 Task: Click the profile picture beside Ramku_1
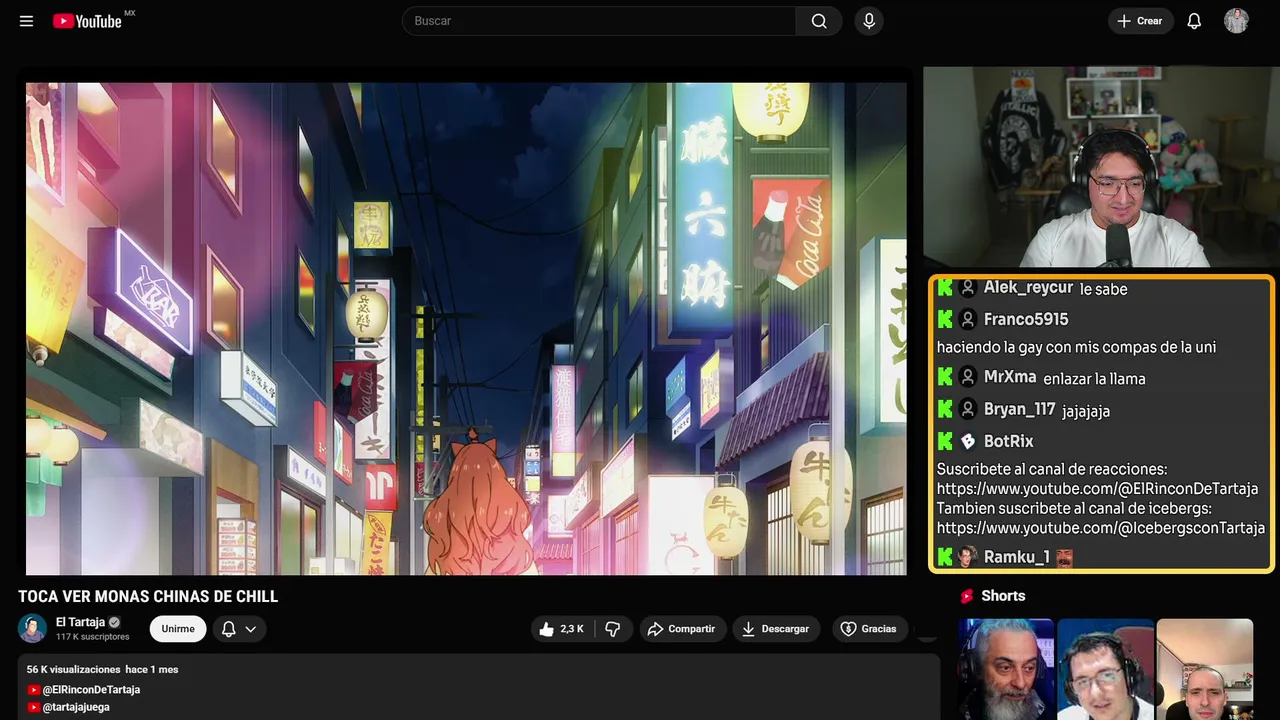[968, 557]
